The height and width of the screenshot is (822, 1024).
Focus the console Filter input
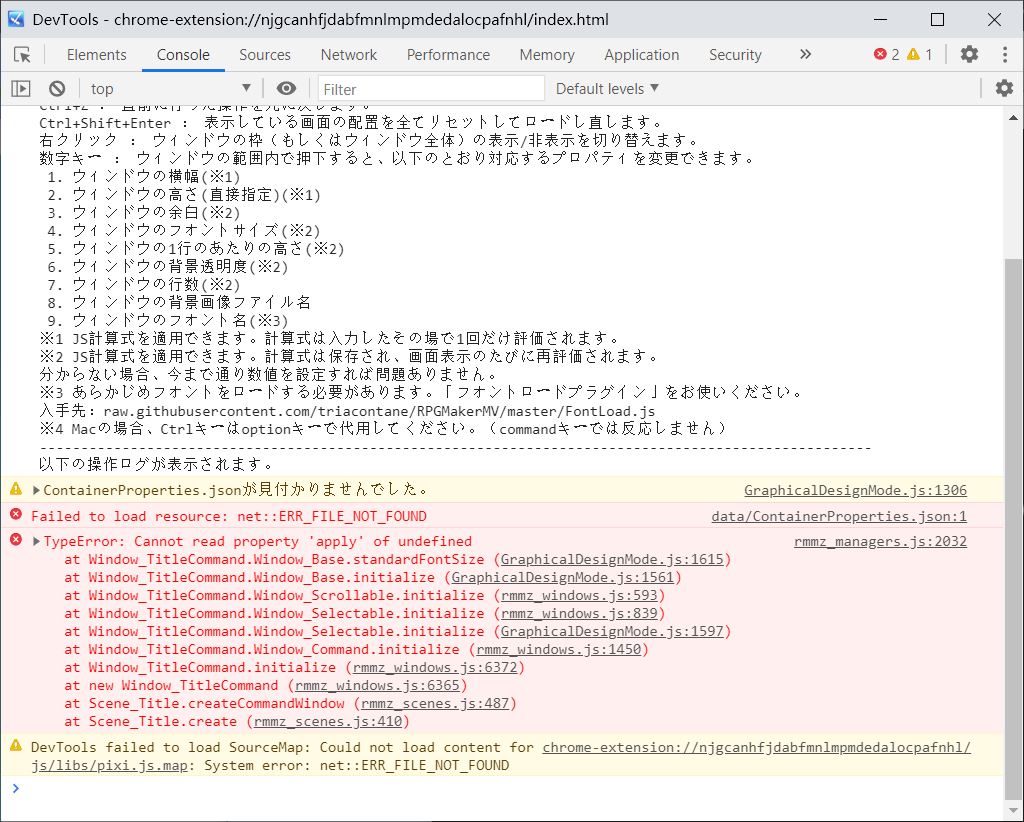click(x=431, y=88)
